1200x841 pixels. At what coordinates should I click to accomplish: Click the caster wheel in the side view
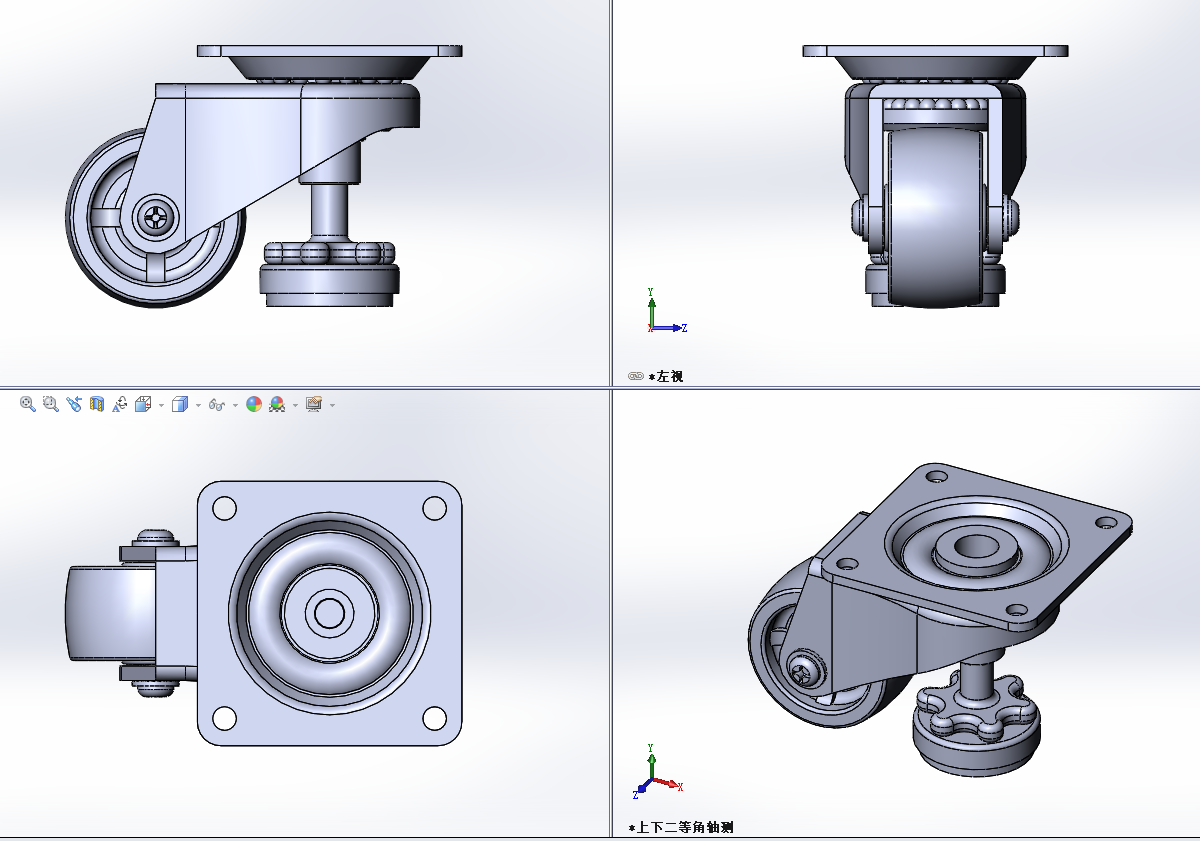pos(155,218)
